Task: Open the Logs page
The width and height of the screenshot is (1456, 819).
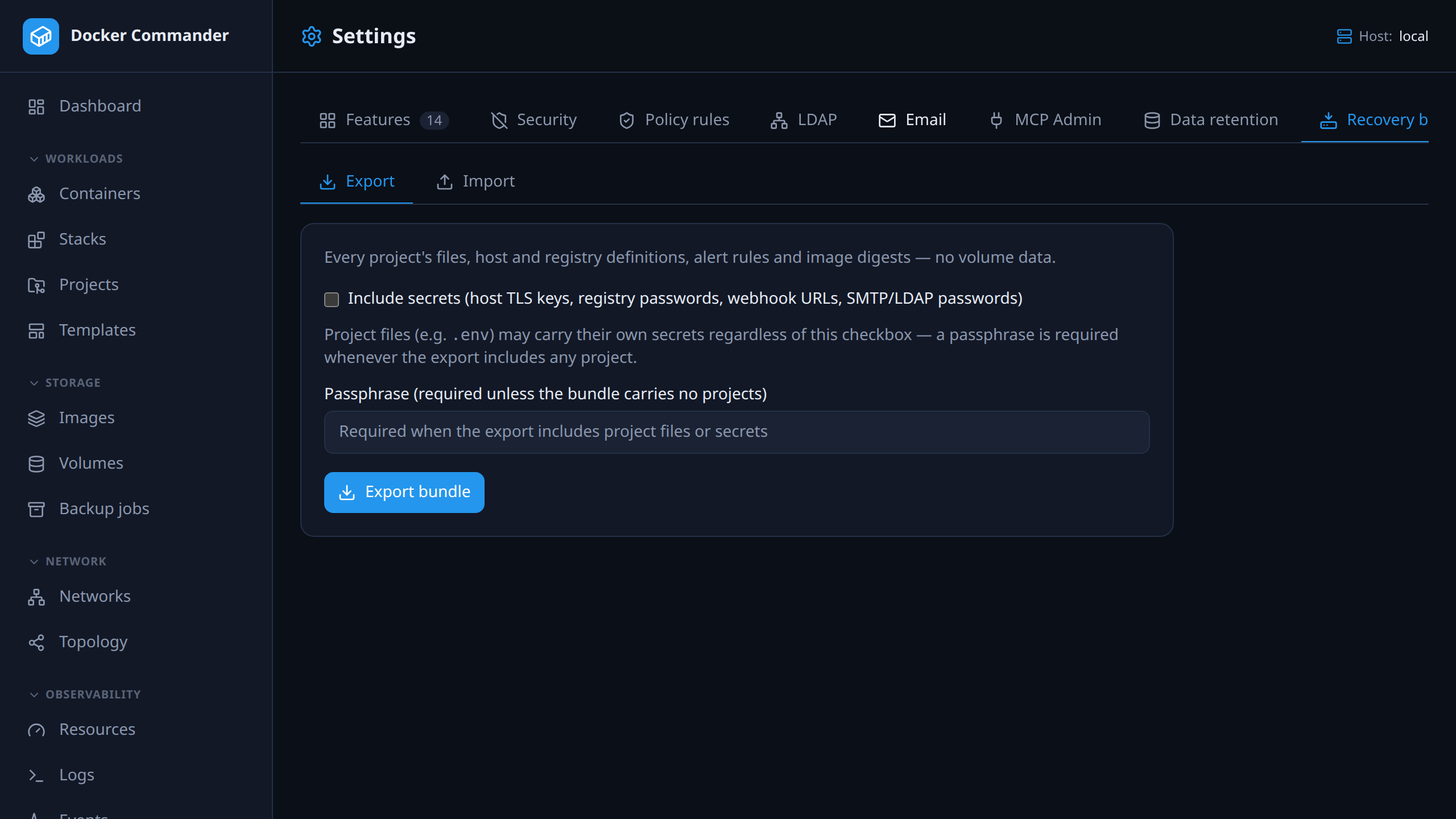Action: pos(136,775)
